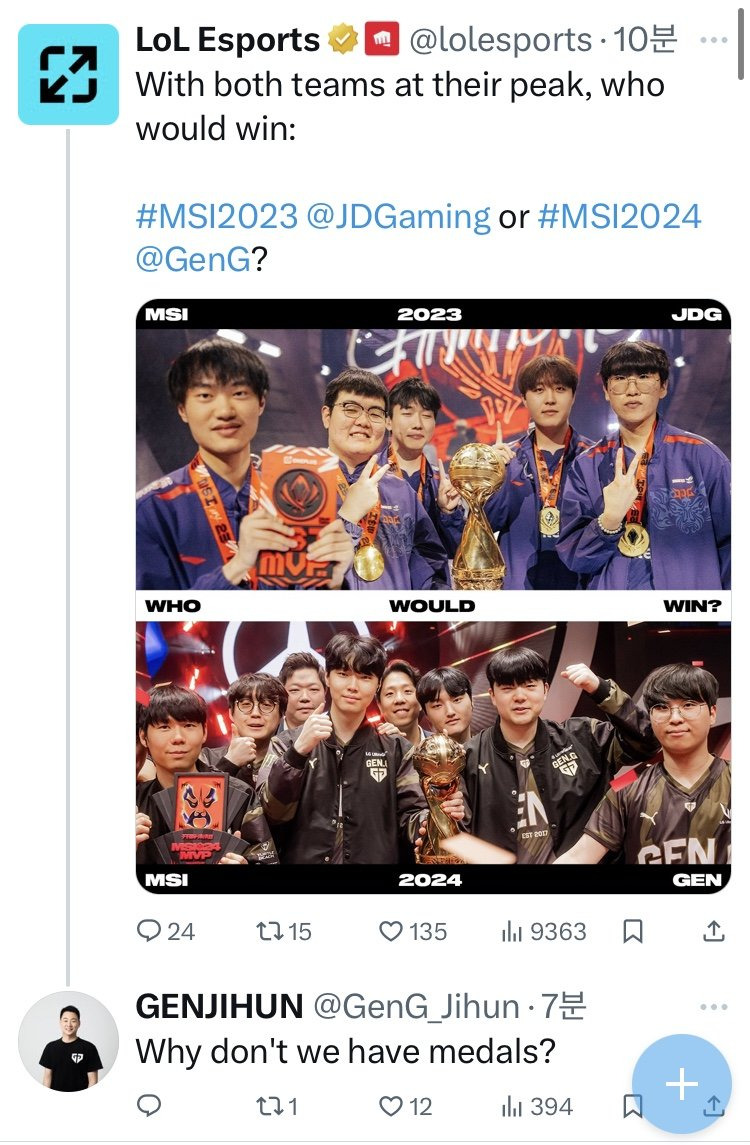Open GENJIHUN's profile picture

[x=69, y=1041]
